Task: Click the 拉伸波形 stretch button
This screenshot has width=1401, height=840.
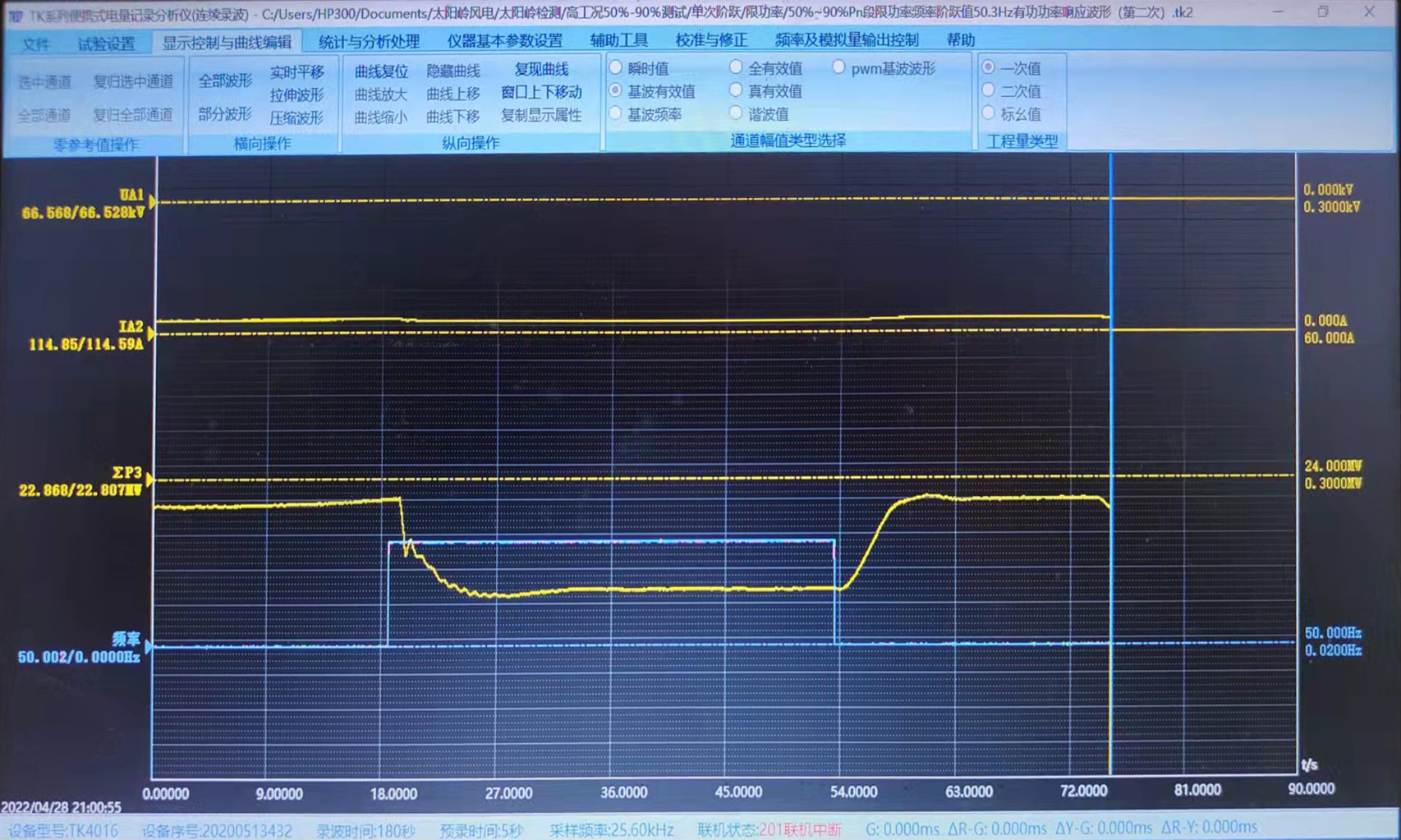Action: point(296,95)
